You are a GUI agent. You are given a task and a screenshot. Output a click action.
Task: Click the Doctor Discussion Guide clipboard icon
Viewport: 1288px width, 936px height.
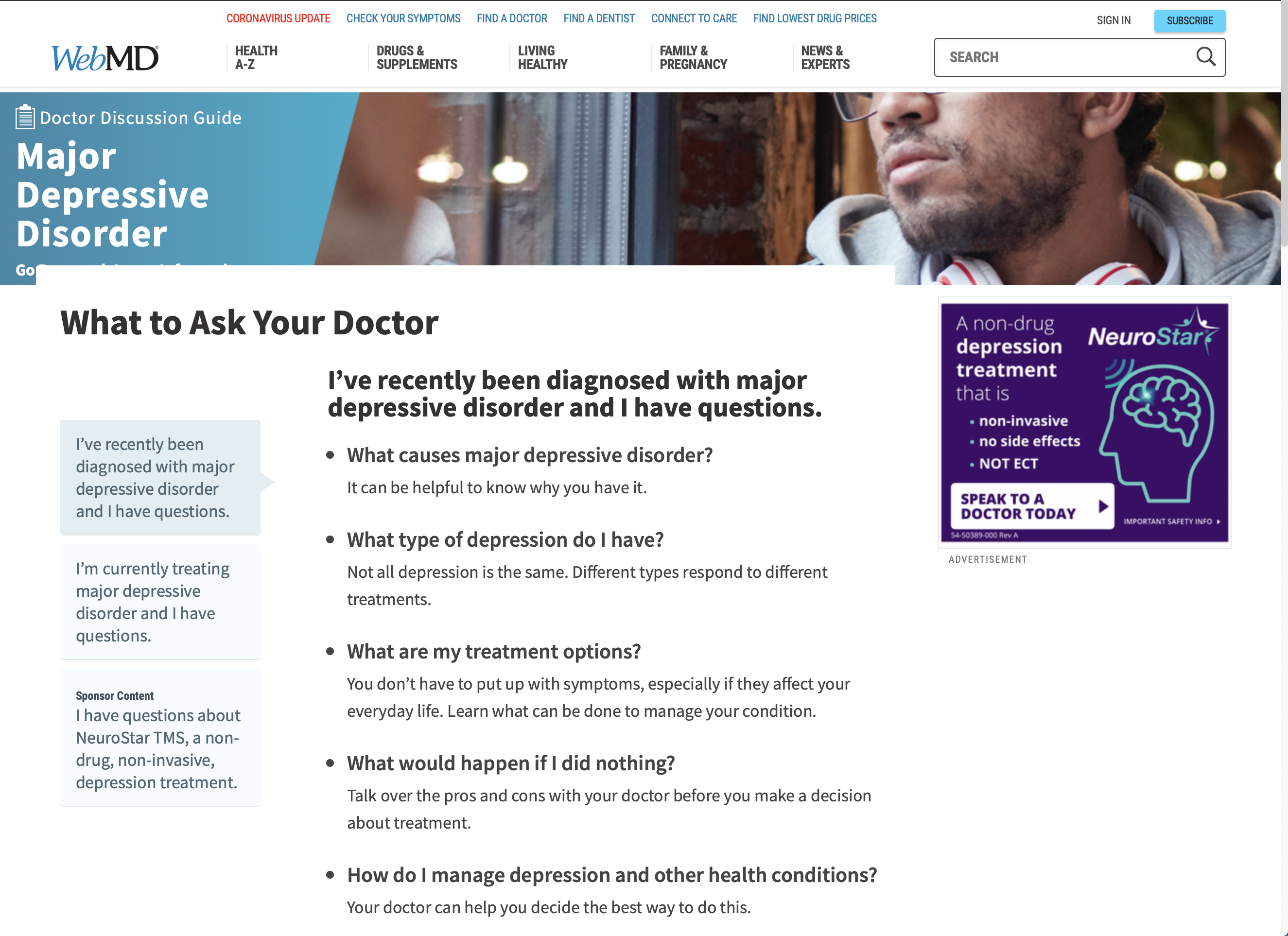(x=25, y=117)
